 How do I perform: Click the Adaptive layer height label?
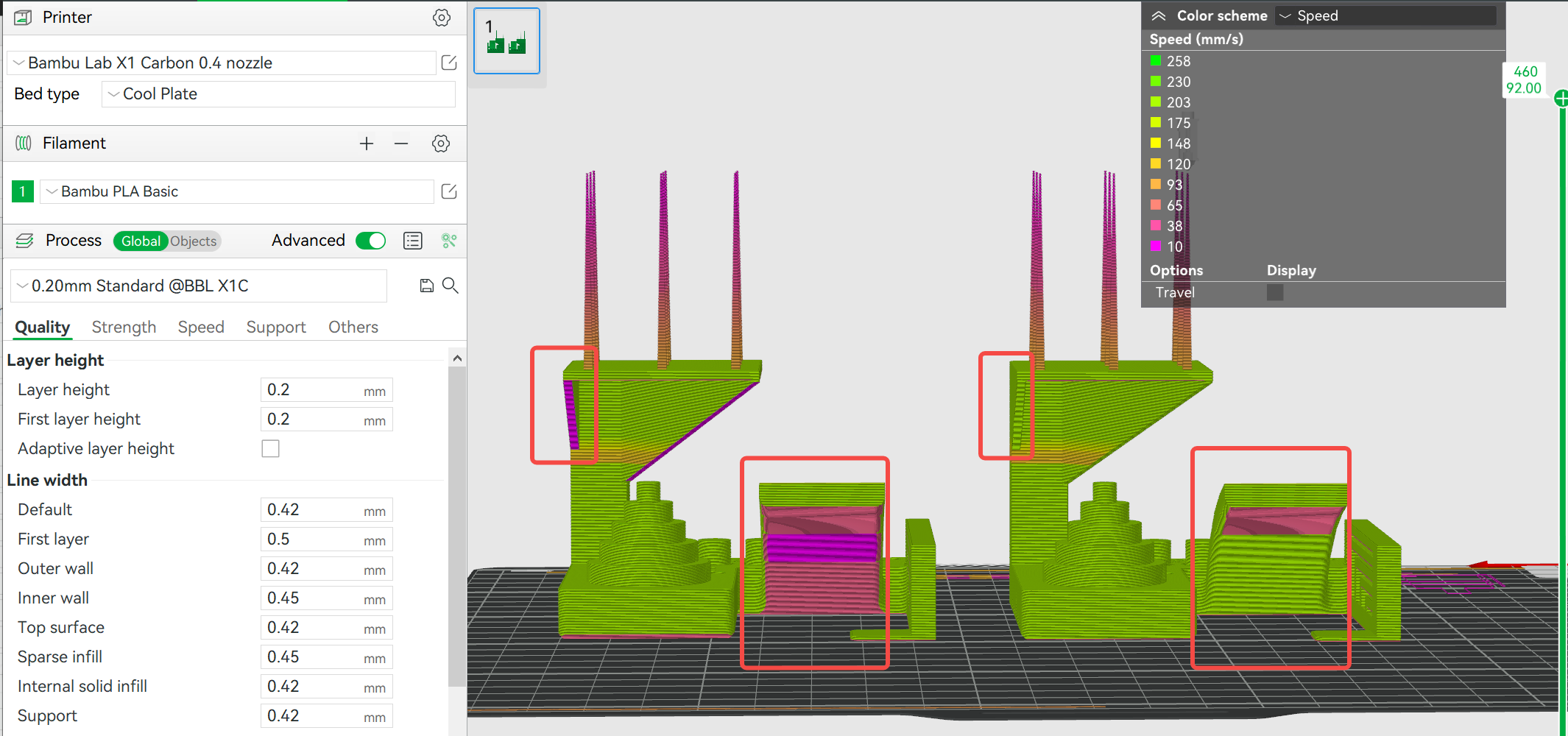click(x=96, y=448)
